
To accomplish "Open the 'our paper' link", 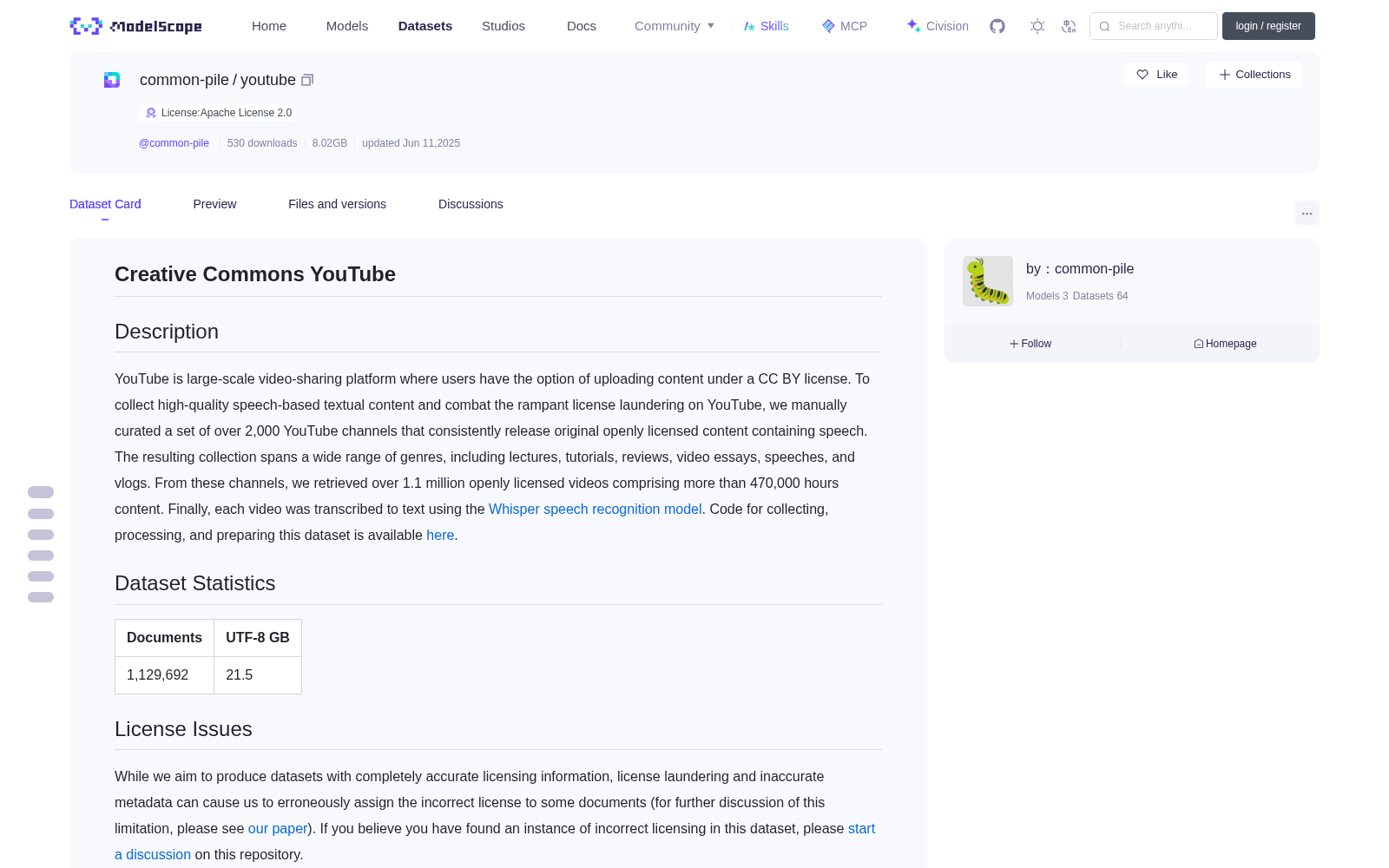I will pyautogui.click(x=278, y=829).
